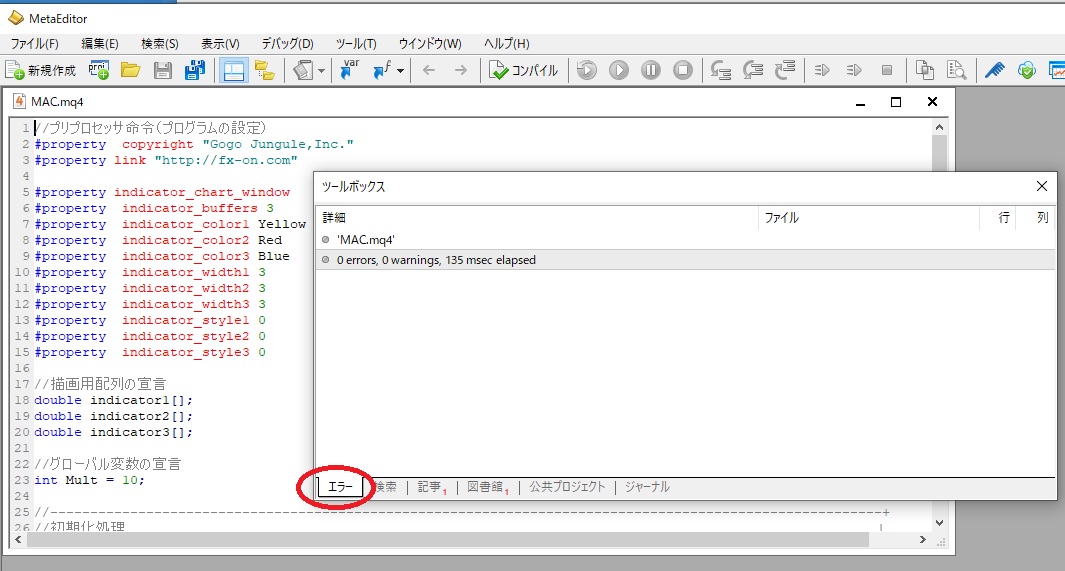1065x571 pixels.
Task: Click the editor's vertical scrollbar down arrow
Action: click(x=938, y=522)
